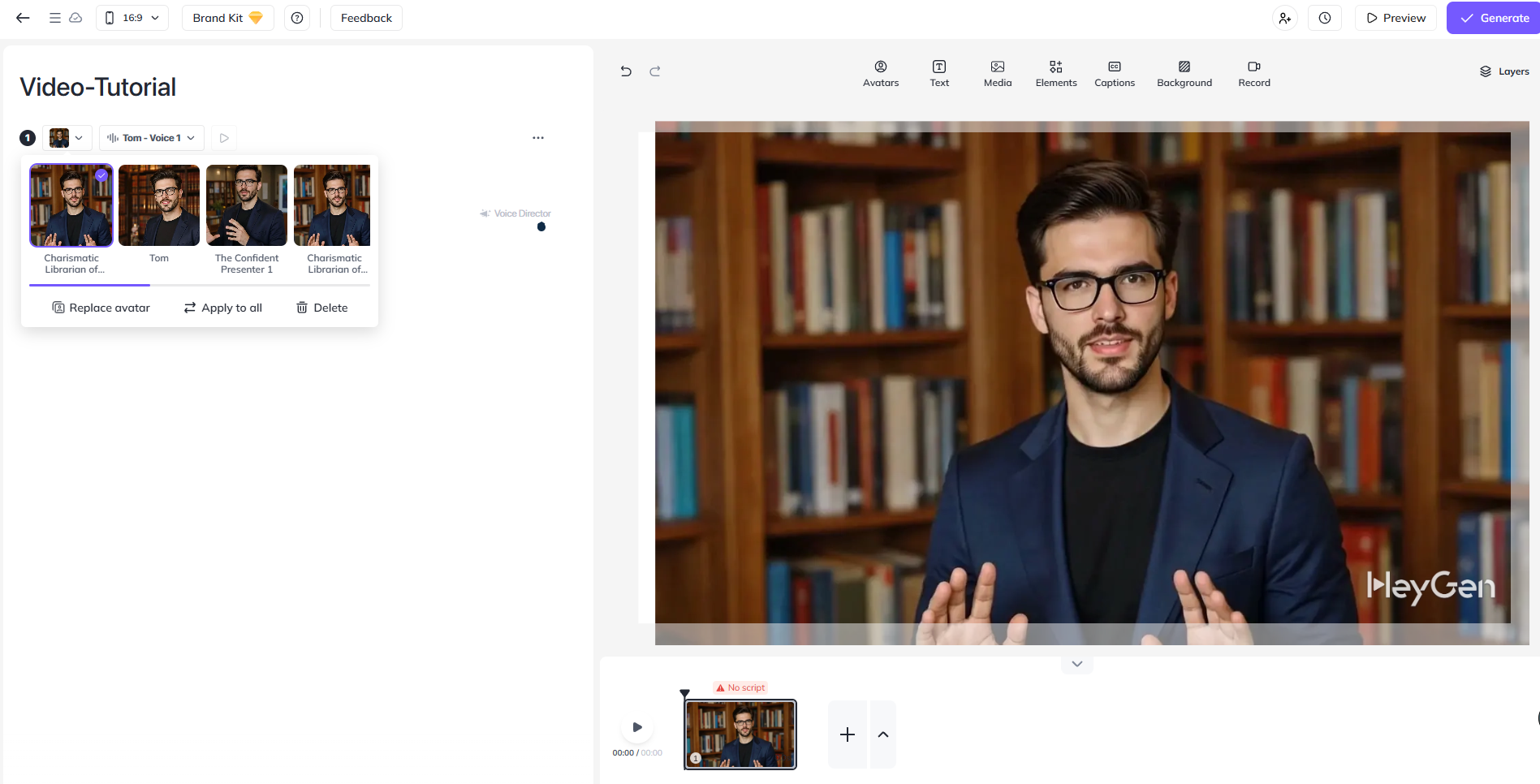Select the Text tool
The image size is (1540, 784).
pyautogui.click(x=938, y=73)
